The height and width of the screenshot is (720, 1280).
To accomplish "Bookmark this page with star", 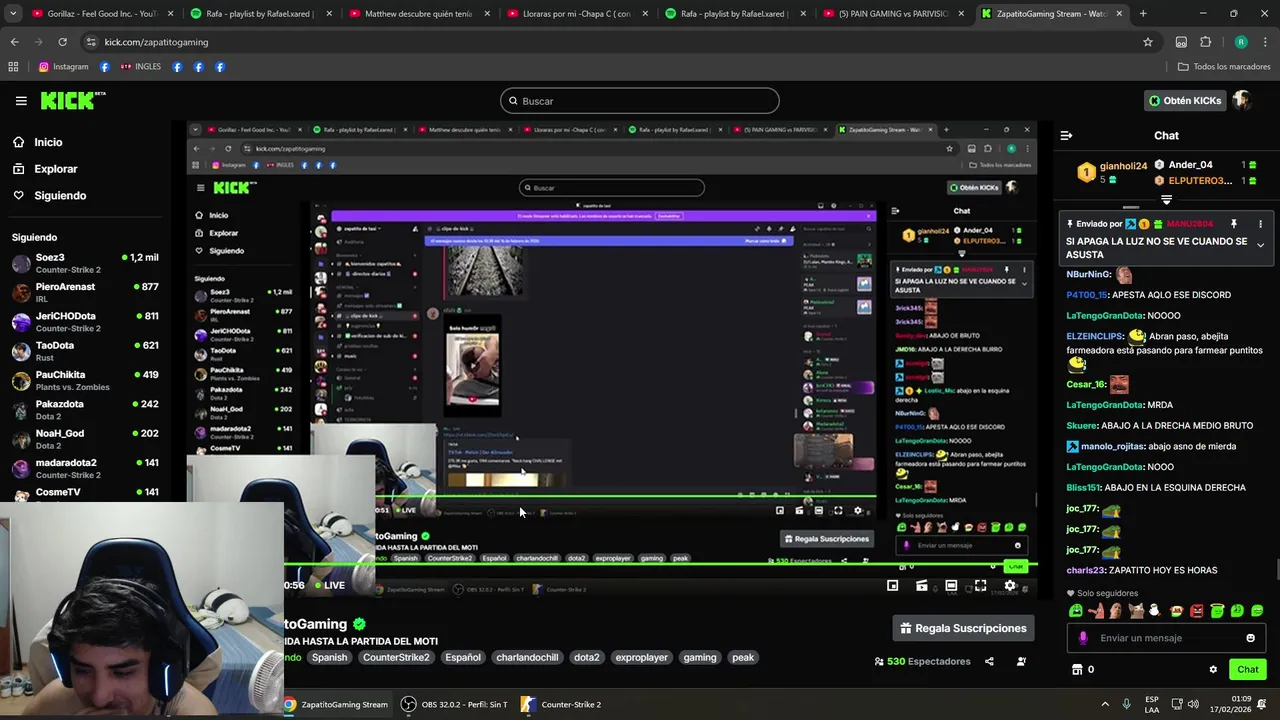I will [x=1148, y=42].
